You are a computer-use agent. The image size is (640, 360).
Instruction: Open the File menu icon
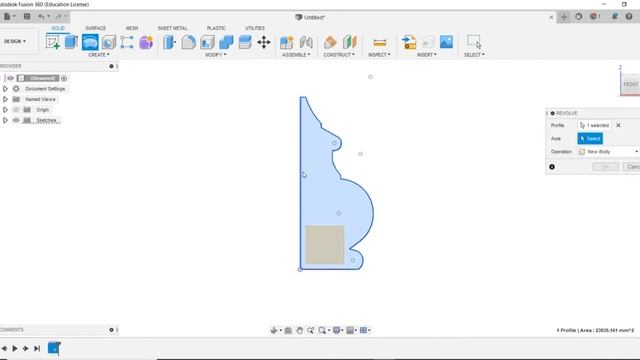click(7, 17)
